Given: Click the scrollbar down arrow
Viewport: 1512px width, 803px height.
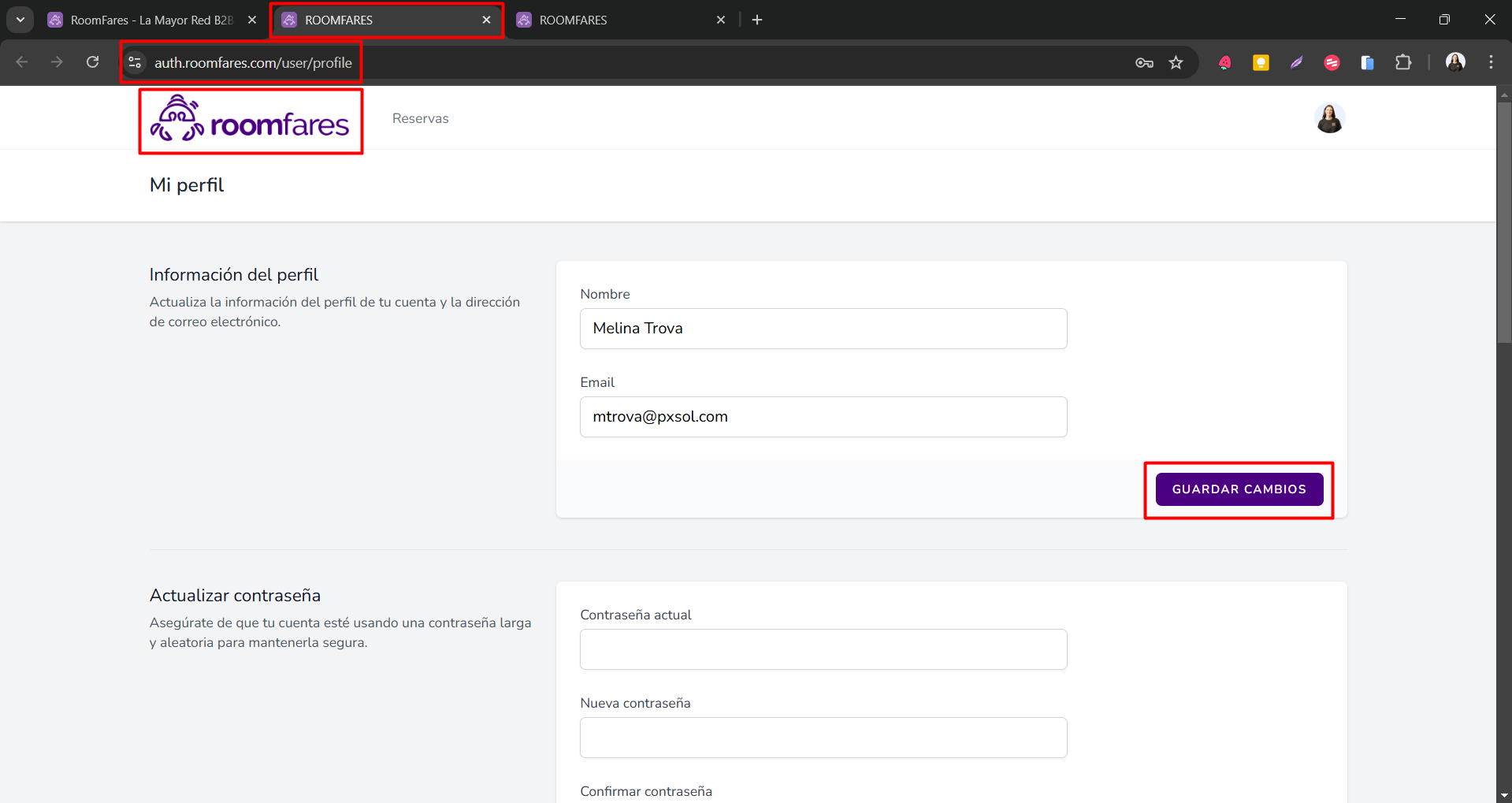Looking at the screenshot, I should (x=1504, y=795).
